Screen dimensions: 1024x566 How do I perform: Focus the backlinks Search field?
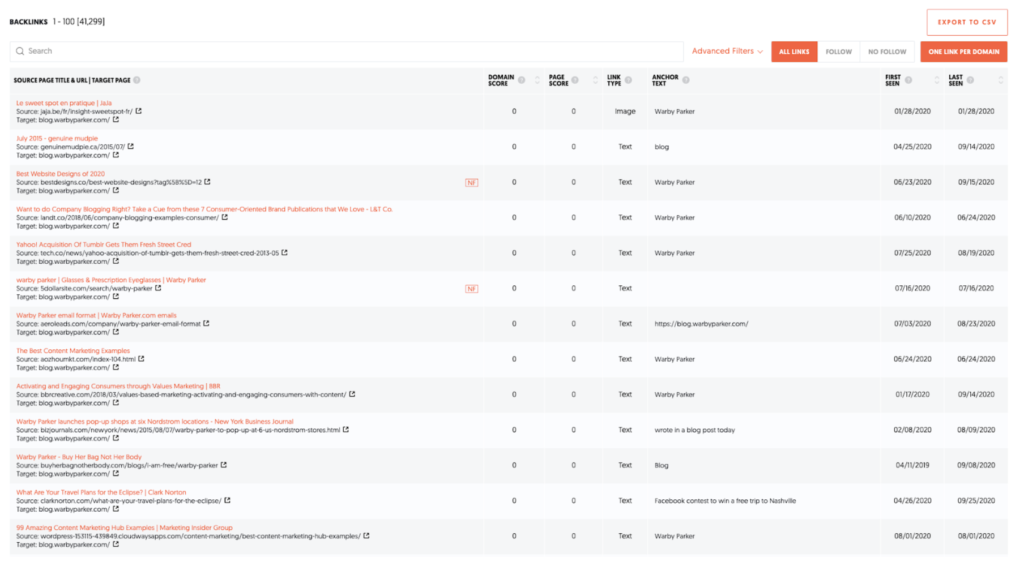tap(347, 51)
